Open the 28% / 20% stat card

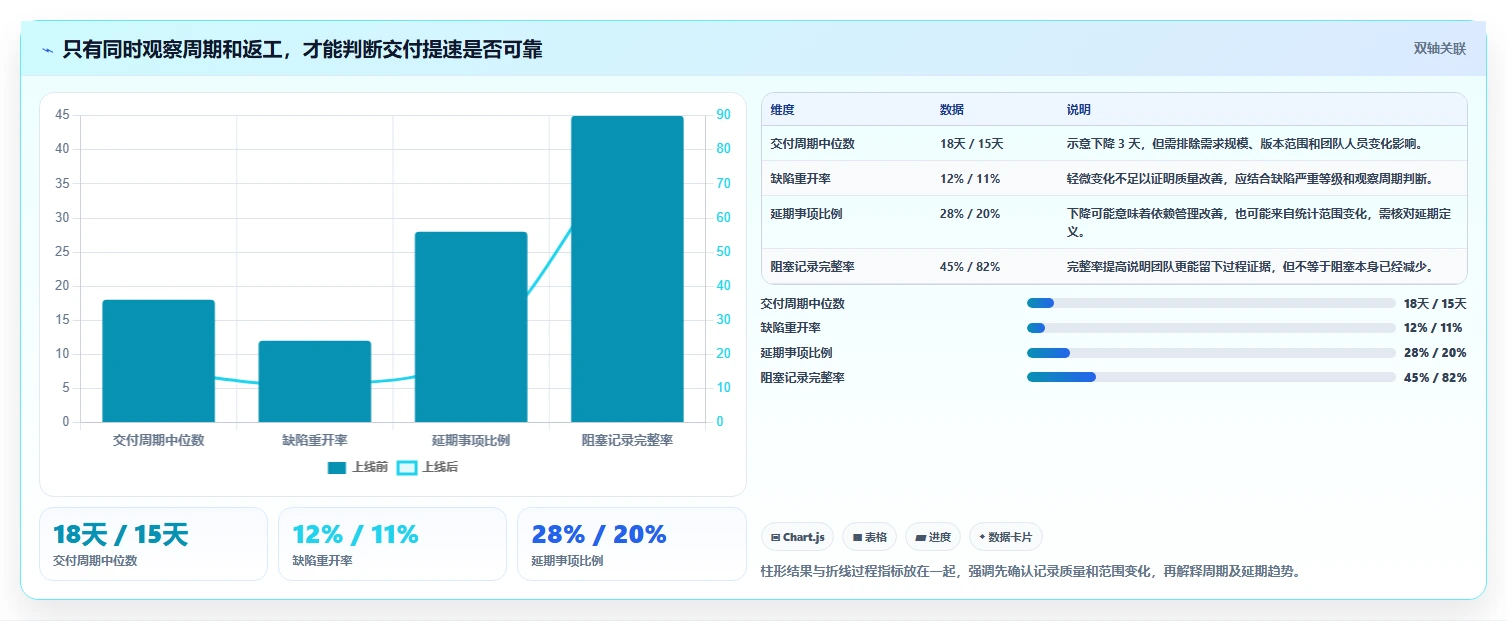coord(631,544)
